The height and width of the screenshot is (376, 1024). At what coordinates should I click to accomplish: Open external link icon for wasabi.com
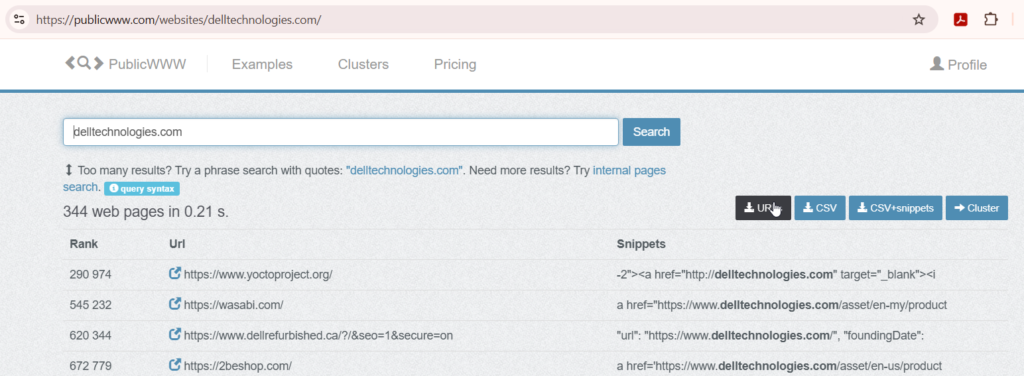coord(174,304)
